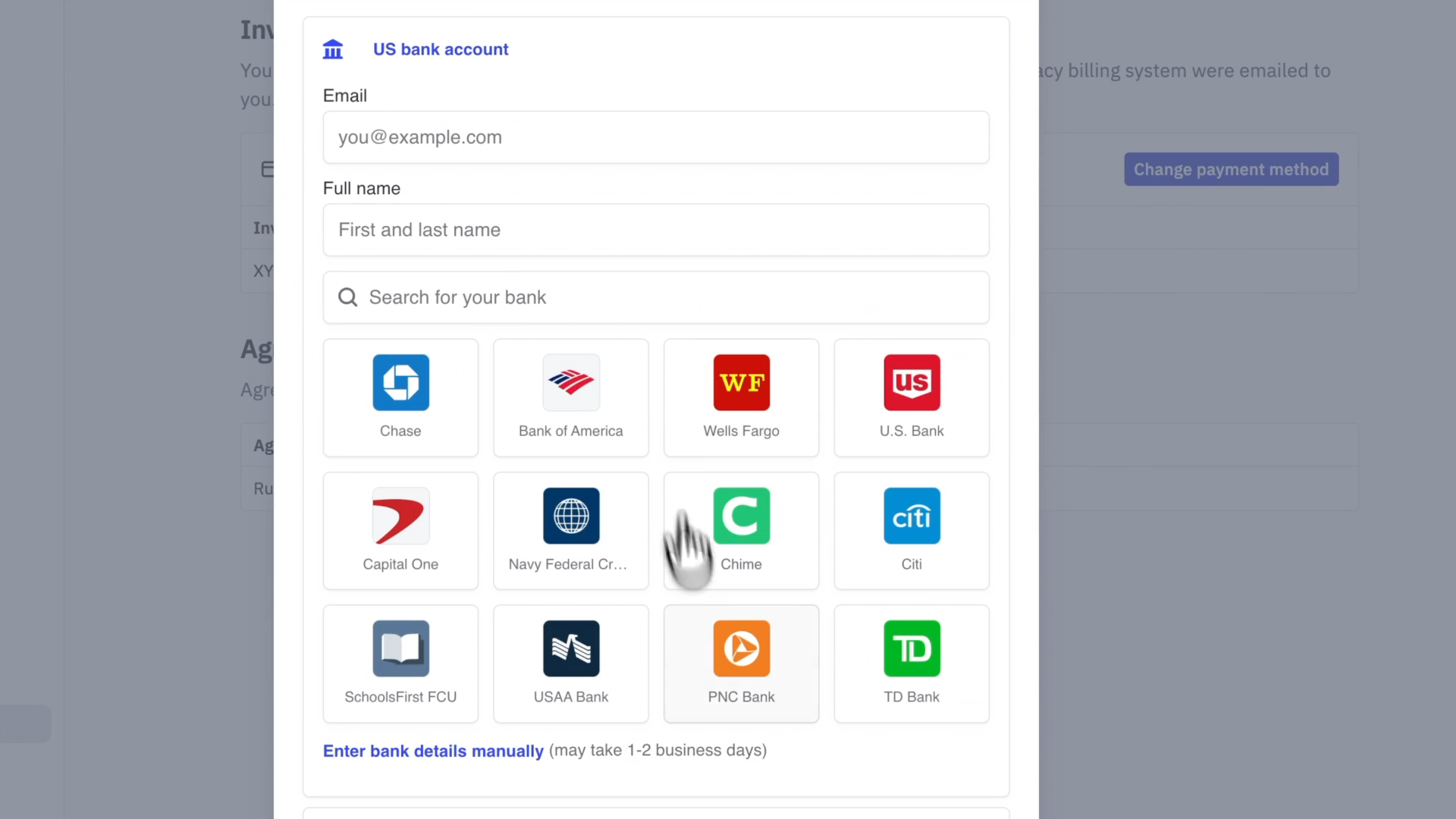The height and width of the screenshot is (819, 1456).
Task: Click the USAA Bank label
Action: 571,697
